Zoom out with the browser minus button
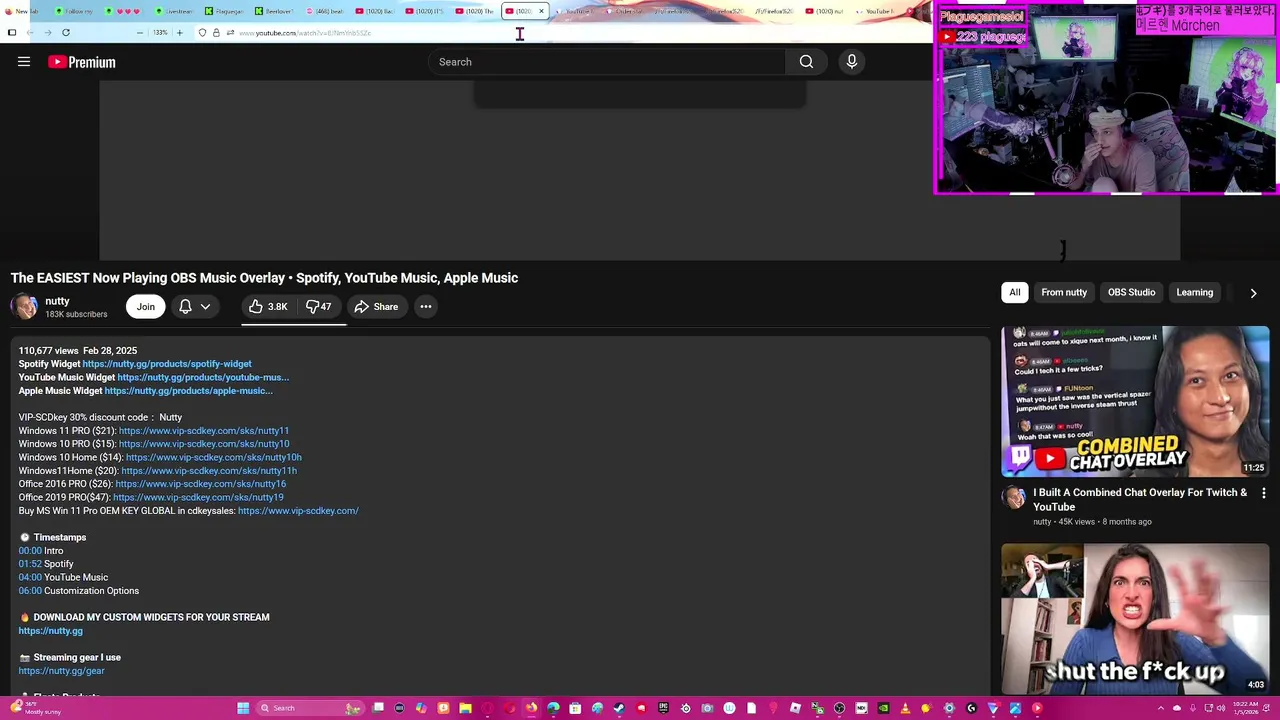 (140, 33)
